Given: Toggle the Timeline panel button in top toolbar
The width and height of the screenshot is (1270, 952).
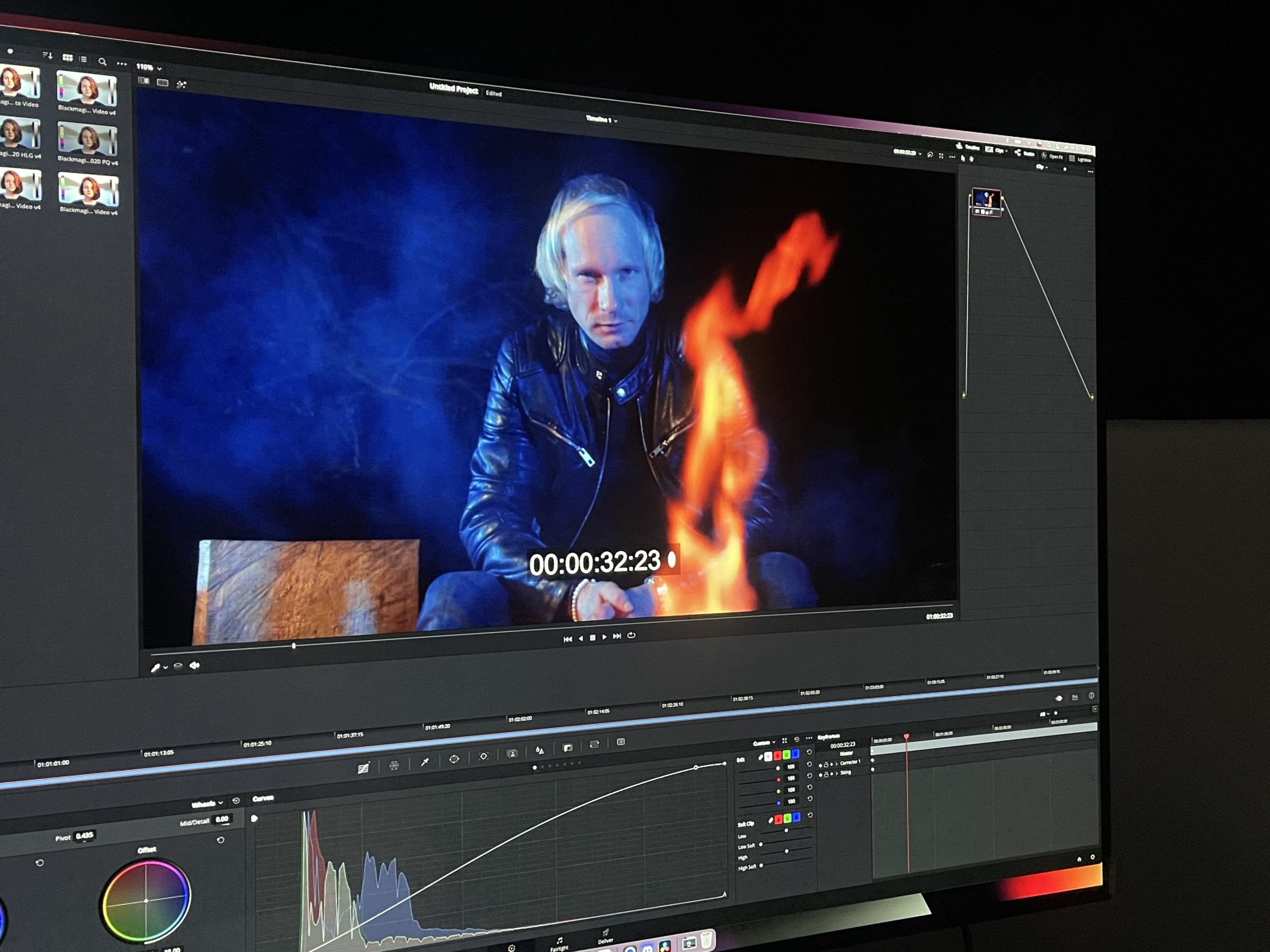Looking at the screenshot, I should pyautogui.click(x=967, y=147).
